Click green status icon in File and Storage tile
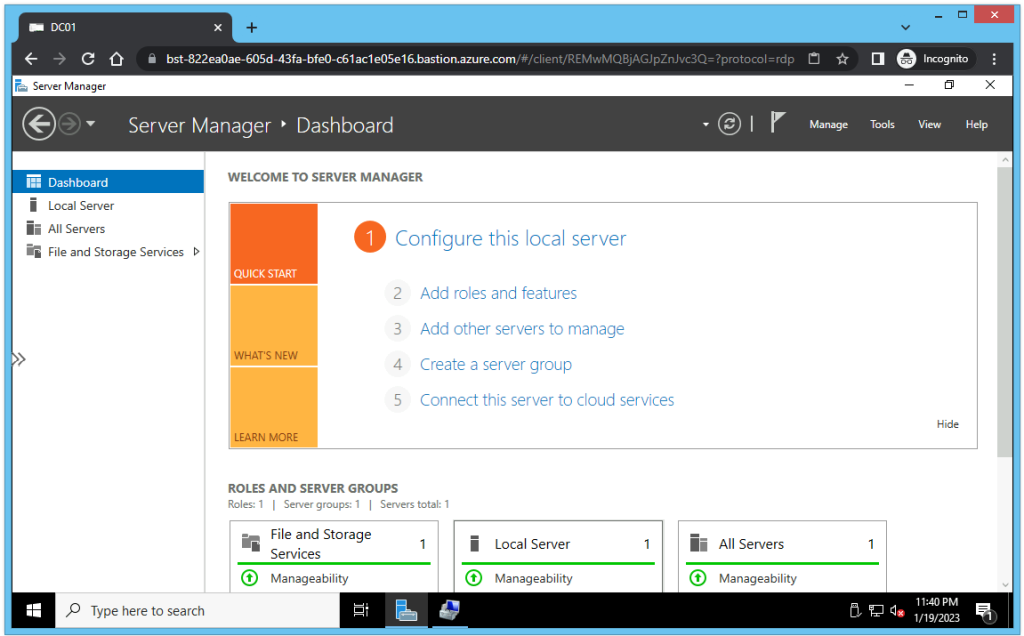Viewport: 1024px width, 636px height. point(249,578)
